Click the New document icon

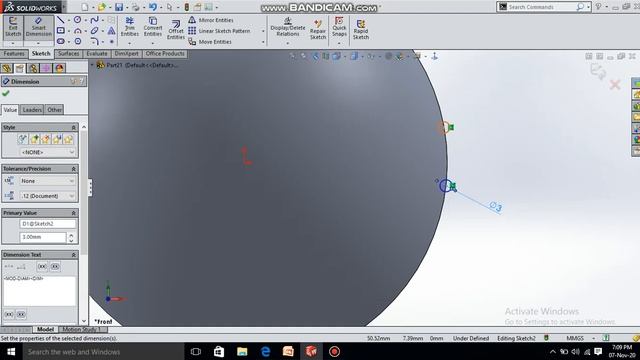[84, 7]
